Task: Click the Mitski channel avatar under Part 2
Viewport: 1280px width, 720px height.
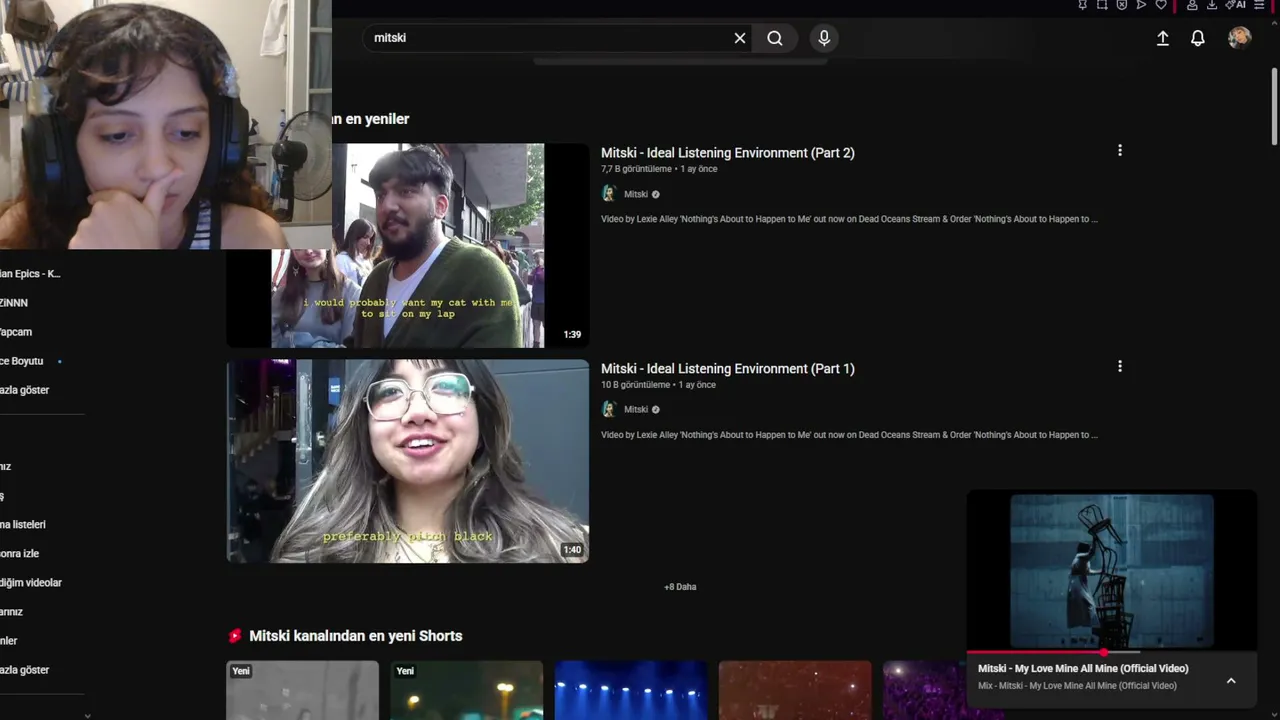Action: click(609, 194)
